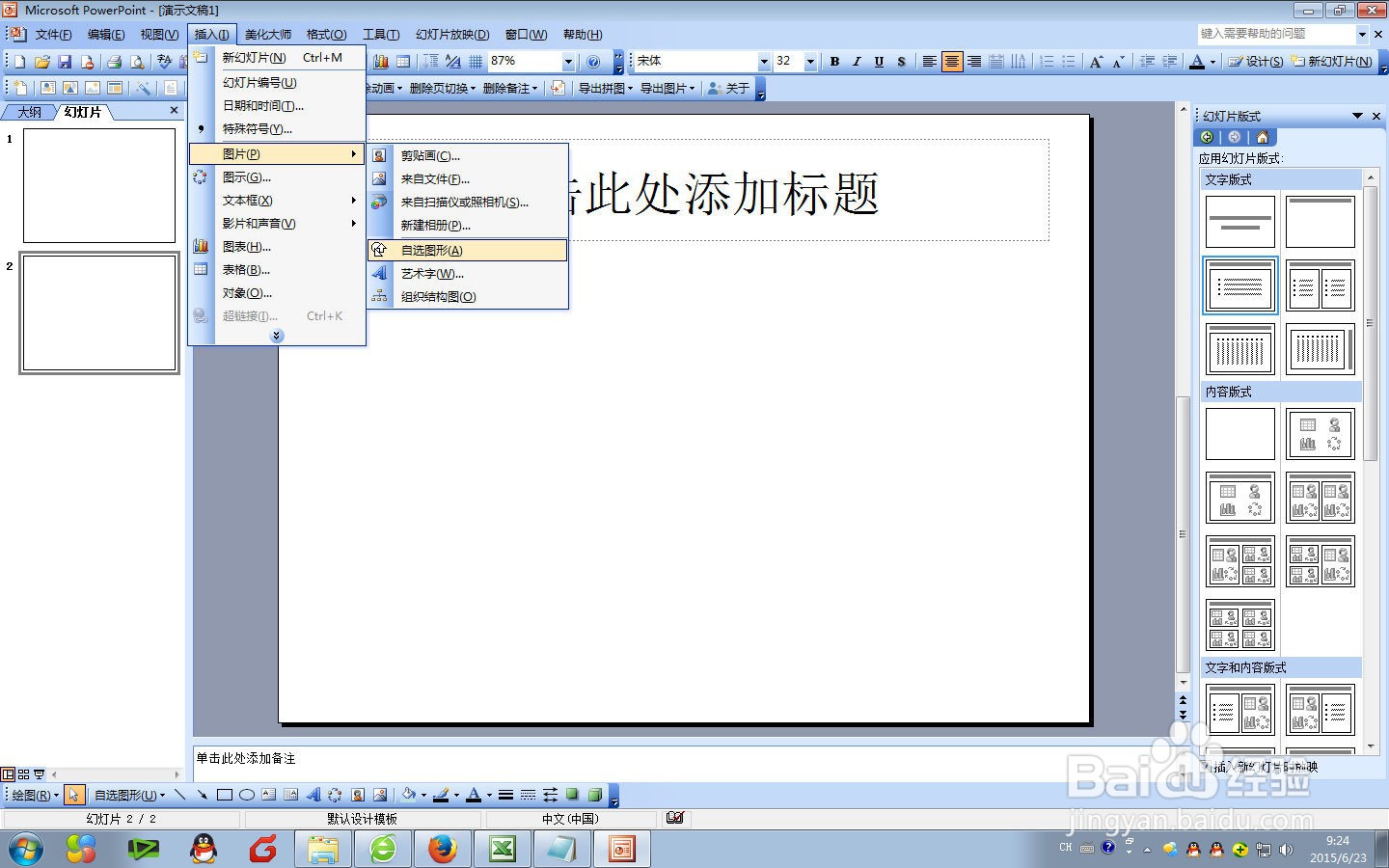
Task: Open Firefox from the taskbar
Action: point(442,849)
